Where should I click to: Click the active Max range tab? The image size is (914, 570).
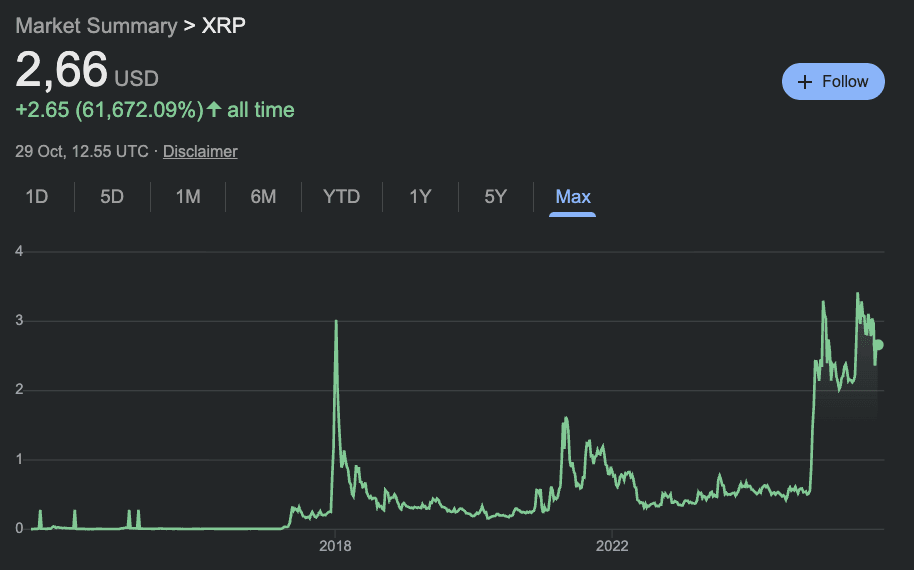[x=573, y=197]
